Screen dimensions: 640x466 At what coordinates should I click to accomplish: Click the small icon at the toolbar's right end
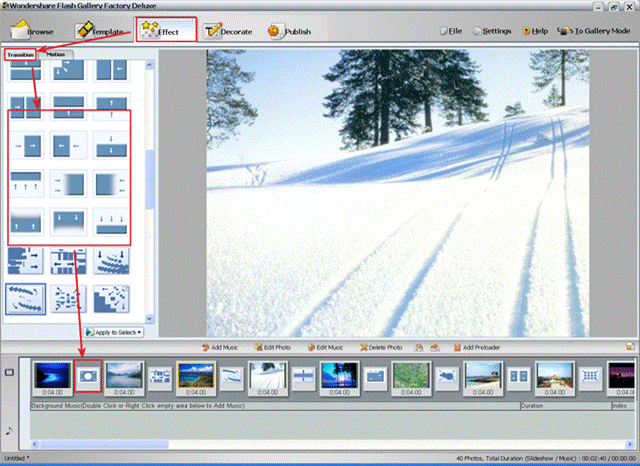(x=630, y=347)
